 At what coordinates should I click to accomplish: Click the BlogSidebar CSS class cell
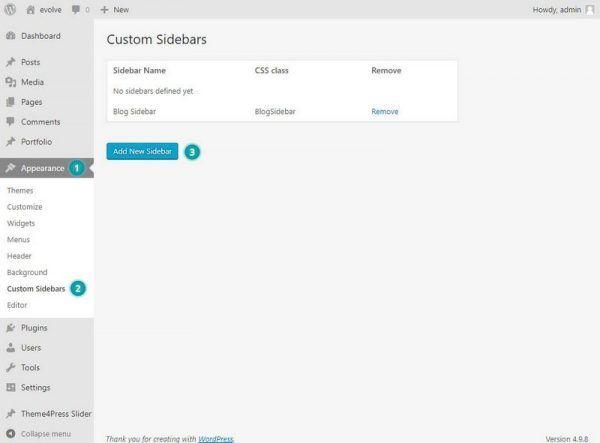275,112
